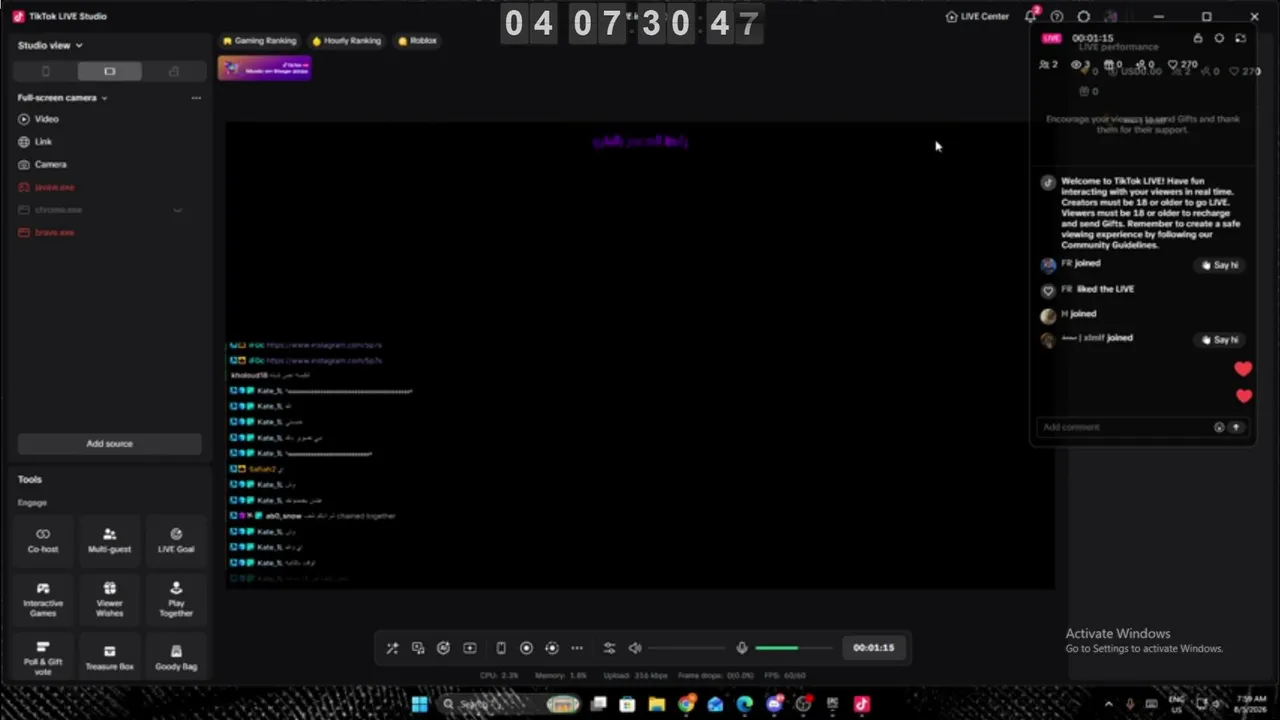Click the phone orientation icon in toolbar
The image size is (1280, 720).
pyautogui.click(x=501, y=648)
